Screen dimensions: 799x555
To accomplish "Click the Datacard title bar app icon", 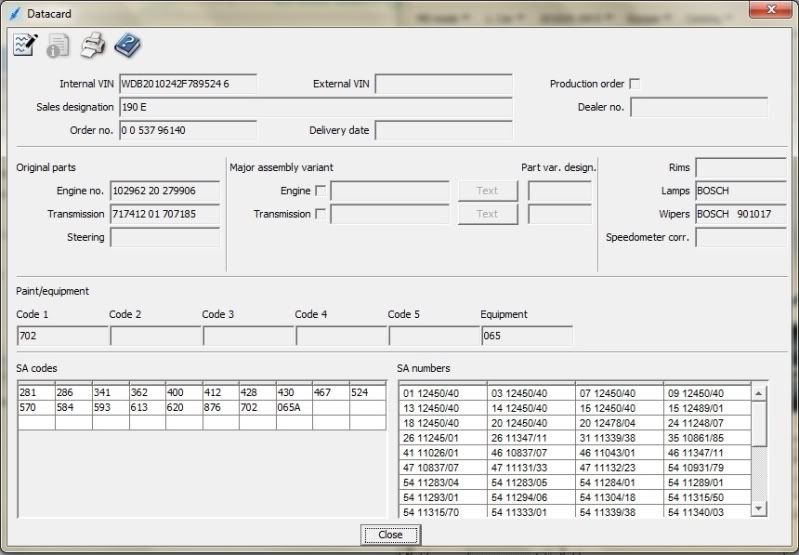I will click(15, 14).
